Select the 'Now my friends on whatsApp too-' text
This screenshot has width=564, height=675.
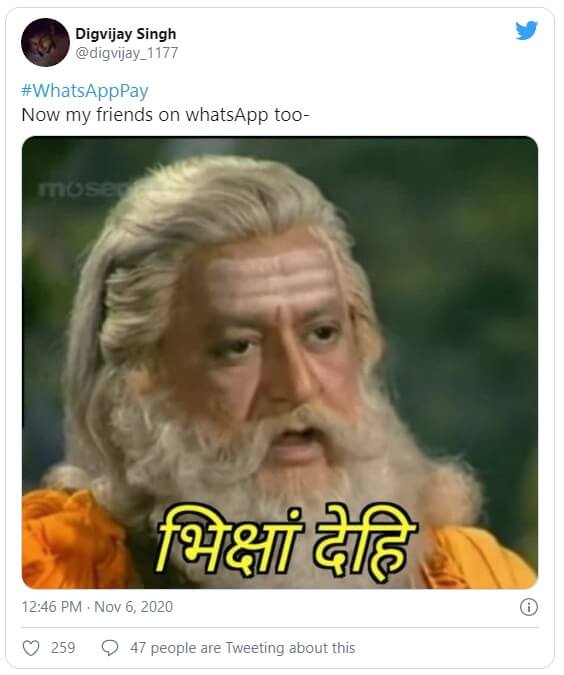[166, 115]
